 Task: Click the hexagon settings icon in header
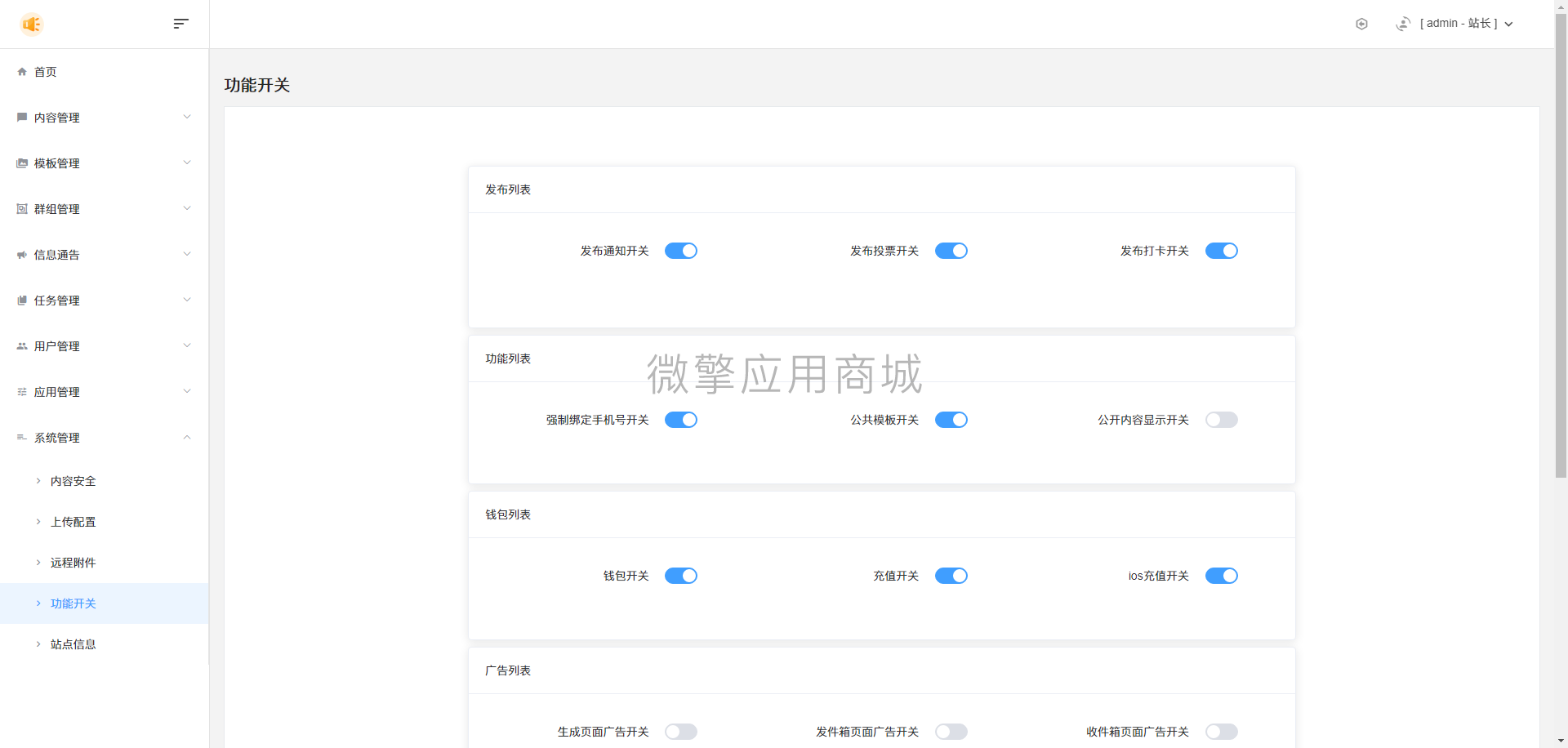[1361, 24]
